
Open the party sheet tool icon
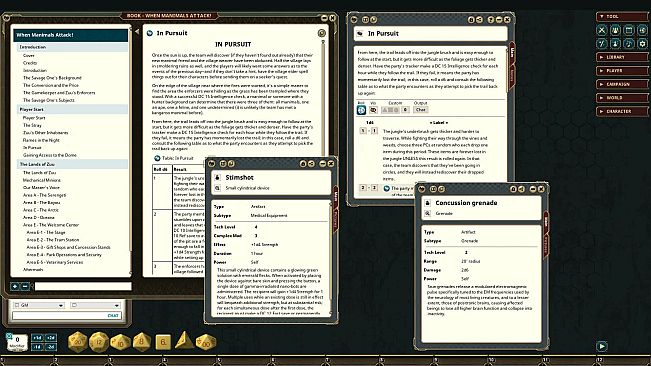tap(615, 30)
